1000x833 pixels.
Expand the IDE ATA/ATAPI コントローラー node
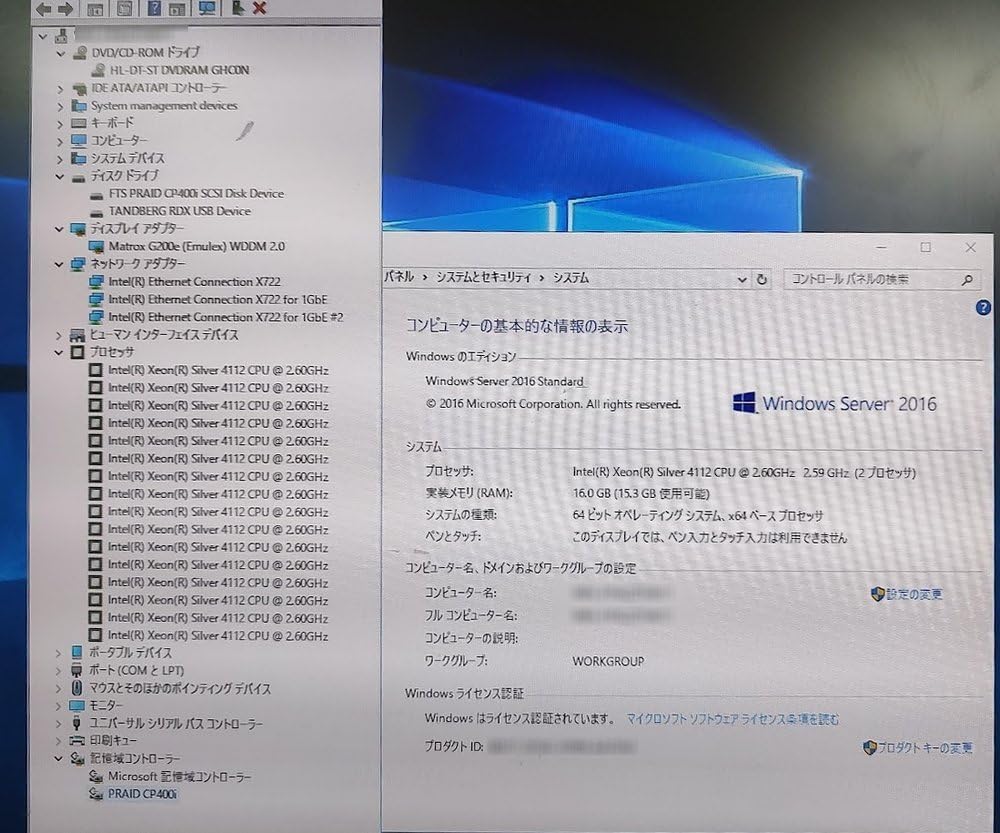[60, 89]
